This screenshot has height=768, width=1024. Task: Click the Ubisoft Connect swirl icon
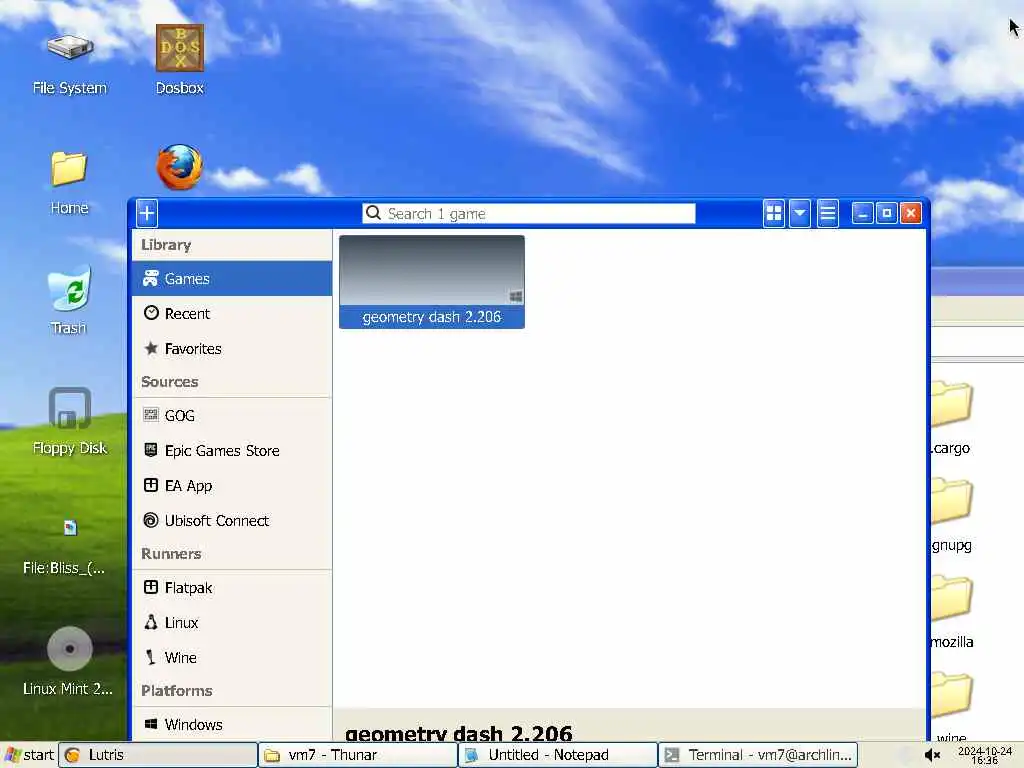(151, 520)
